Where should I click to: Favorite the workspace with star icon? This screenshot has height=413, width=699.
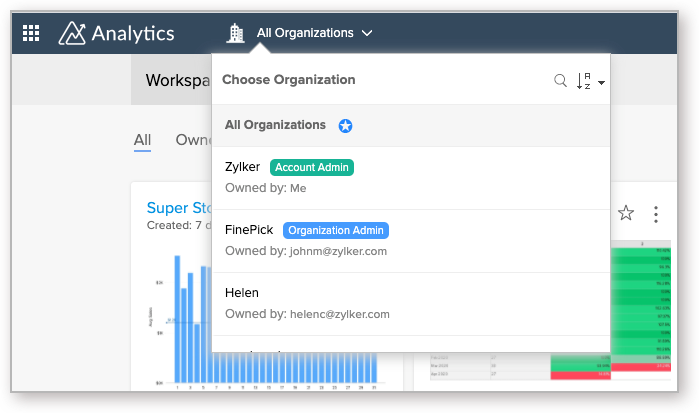pos(626,213)
